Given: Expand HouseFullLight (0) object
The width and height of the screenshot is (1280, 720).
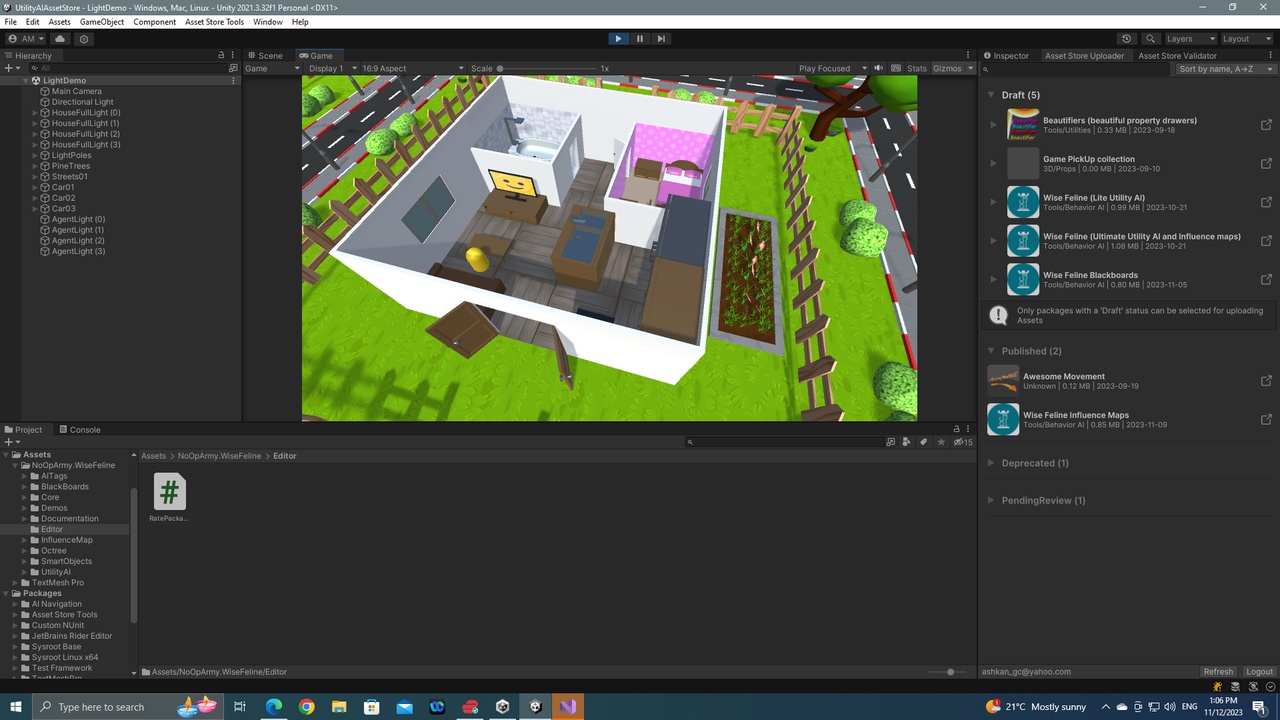Looking at the screenshot, I should tap(35, 113).
